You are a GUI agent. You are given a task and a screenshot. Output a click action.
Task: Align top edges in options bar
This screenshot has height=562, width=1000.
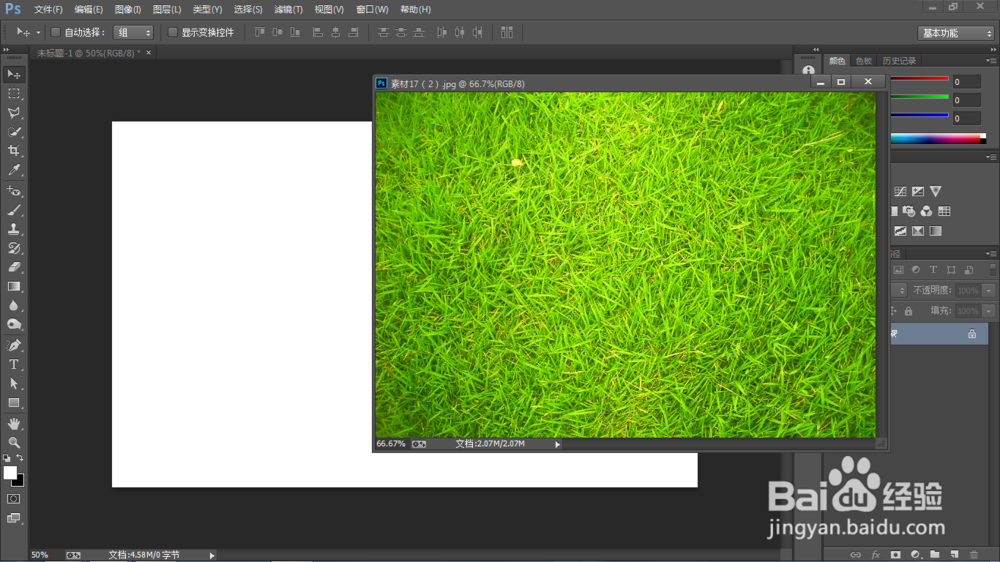pos(260,32)
